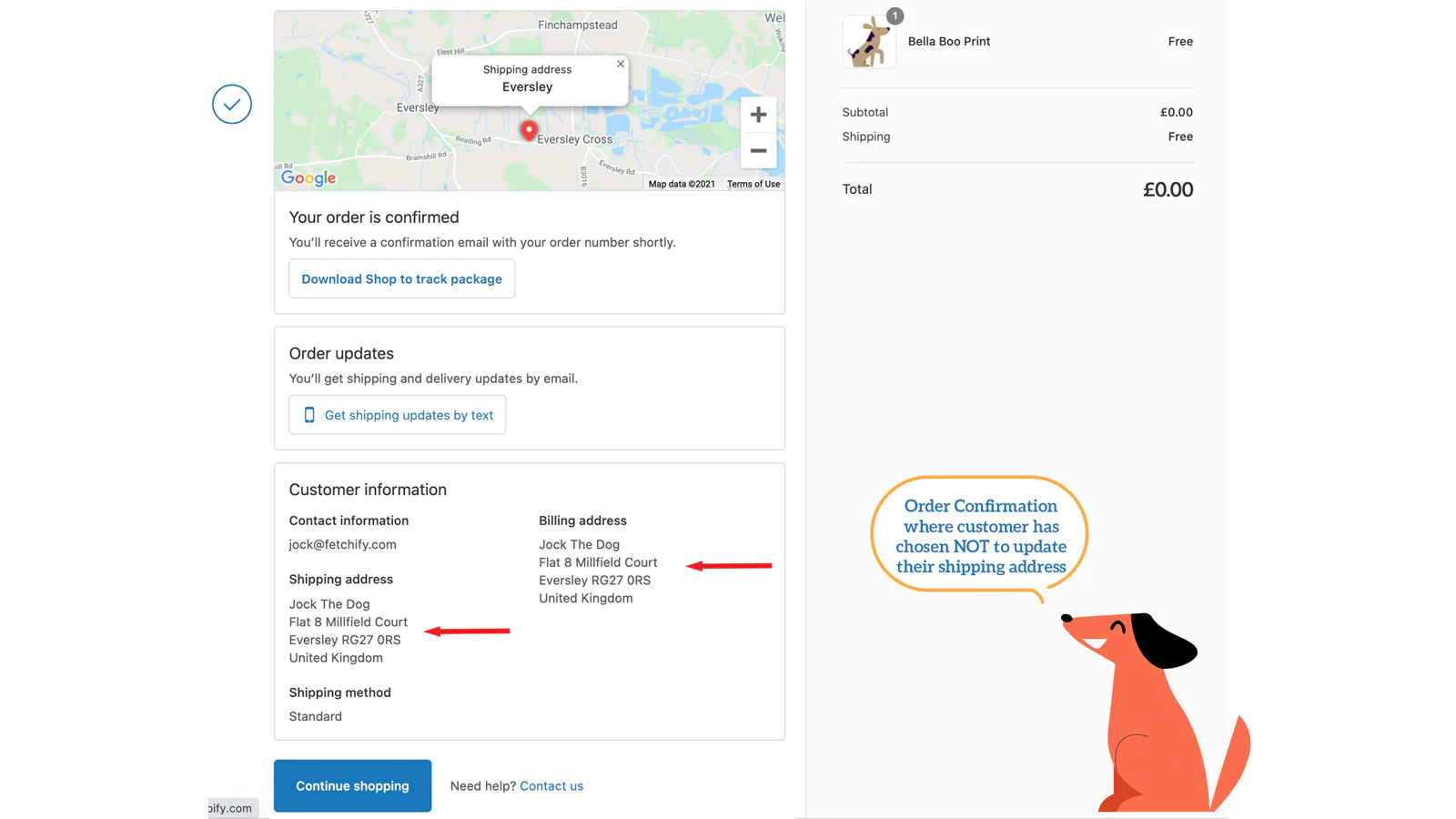Open the Contact us link
Screen dimensions: 1456x819
tap(551, 786)
